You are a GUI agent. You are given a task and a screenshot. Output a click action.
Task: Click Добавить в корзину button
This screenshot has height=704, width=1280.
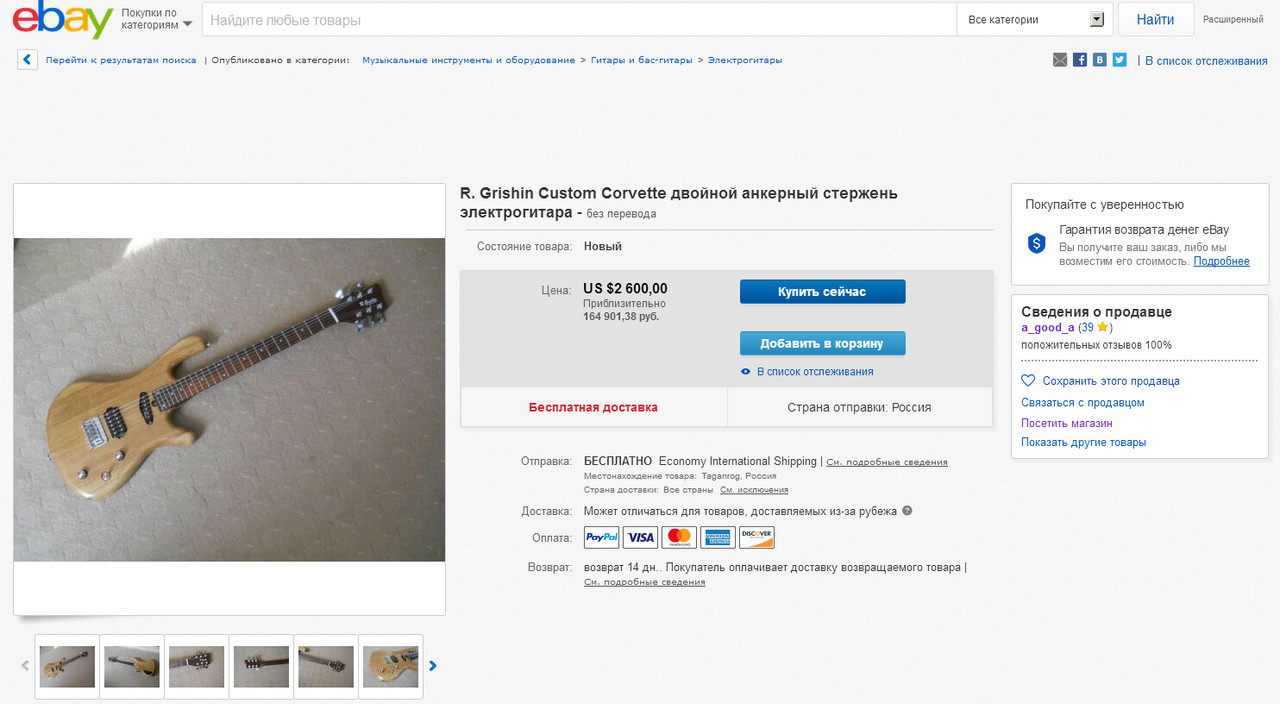(x=822, y=343)
